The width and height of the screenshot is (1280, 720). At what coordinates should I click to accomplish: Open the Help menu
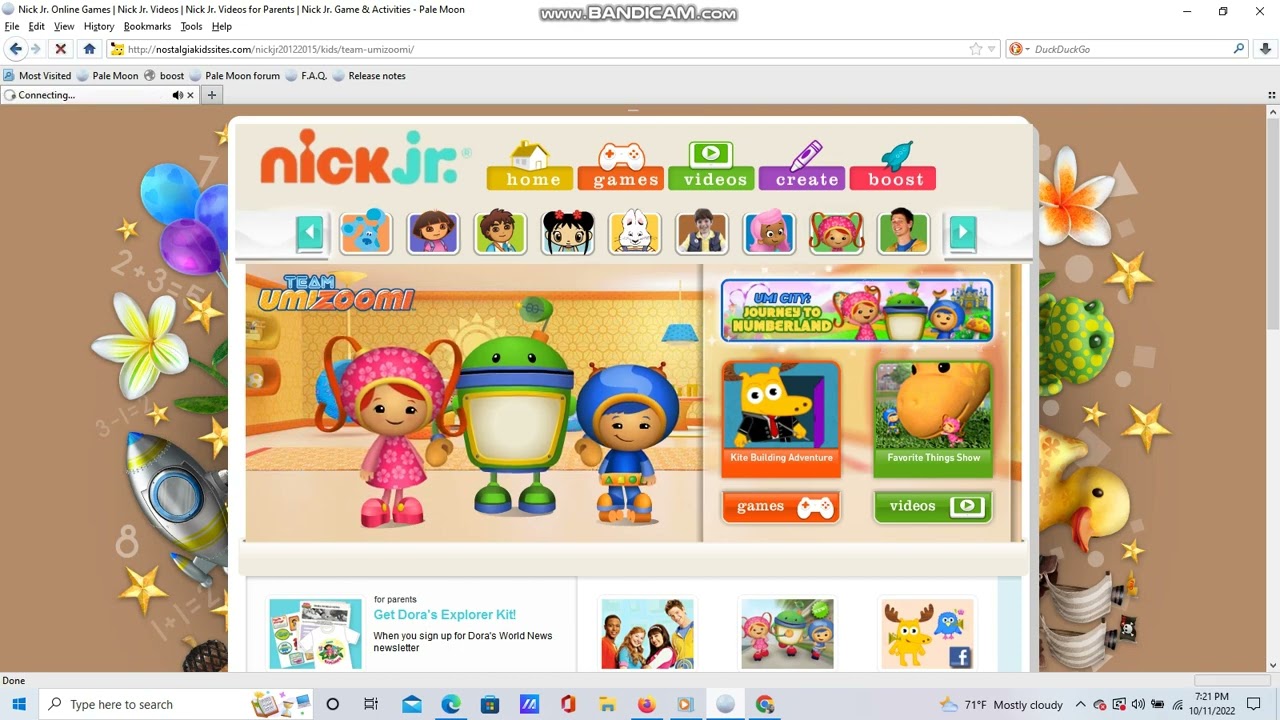pyautogui.click(x=222, y=27)
